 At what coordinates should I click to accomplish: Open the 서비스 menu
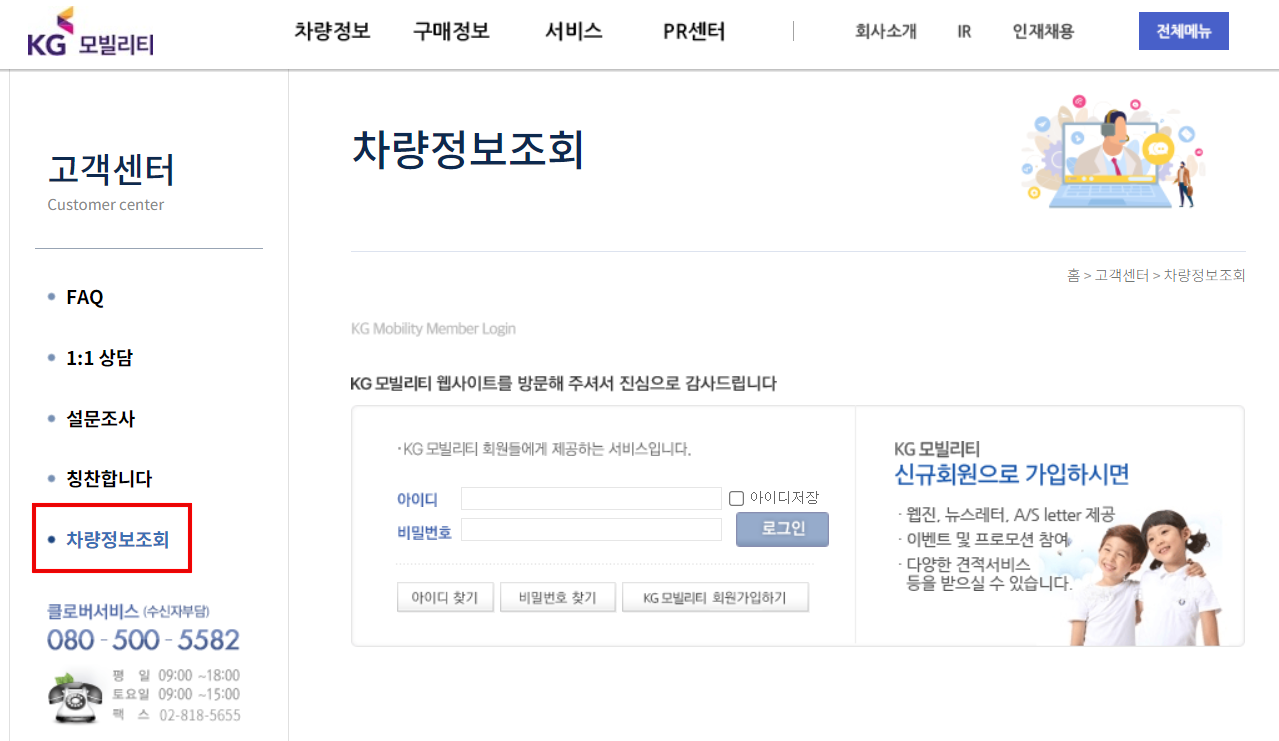[x=573, y=31]
